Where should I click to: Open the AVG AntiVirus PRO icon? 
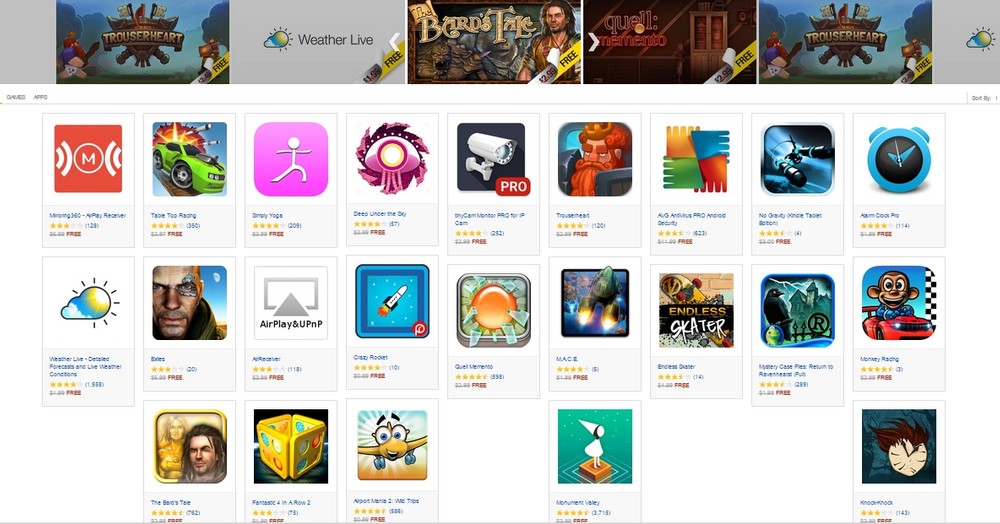[696, 159]
